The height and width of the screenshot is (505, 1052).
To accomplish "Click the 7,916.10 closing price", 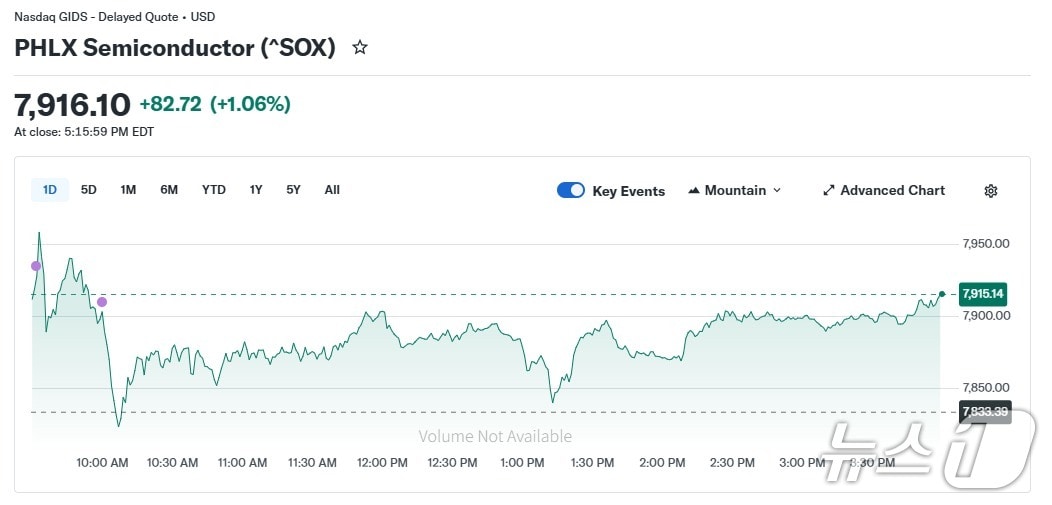I will click(72, 104).
